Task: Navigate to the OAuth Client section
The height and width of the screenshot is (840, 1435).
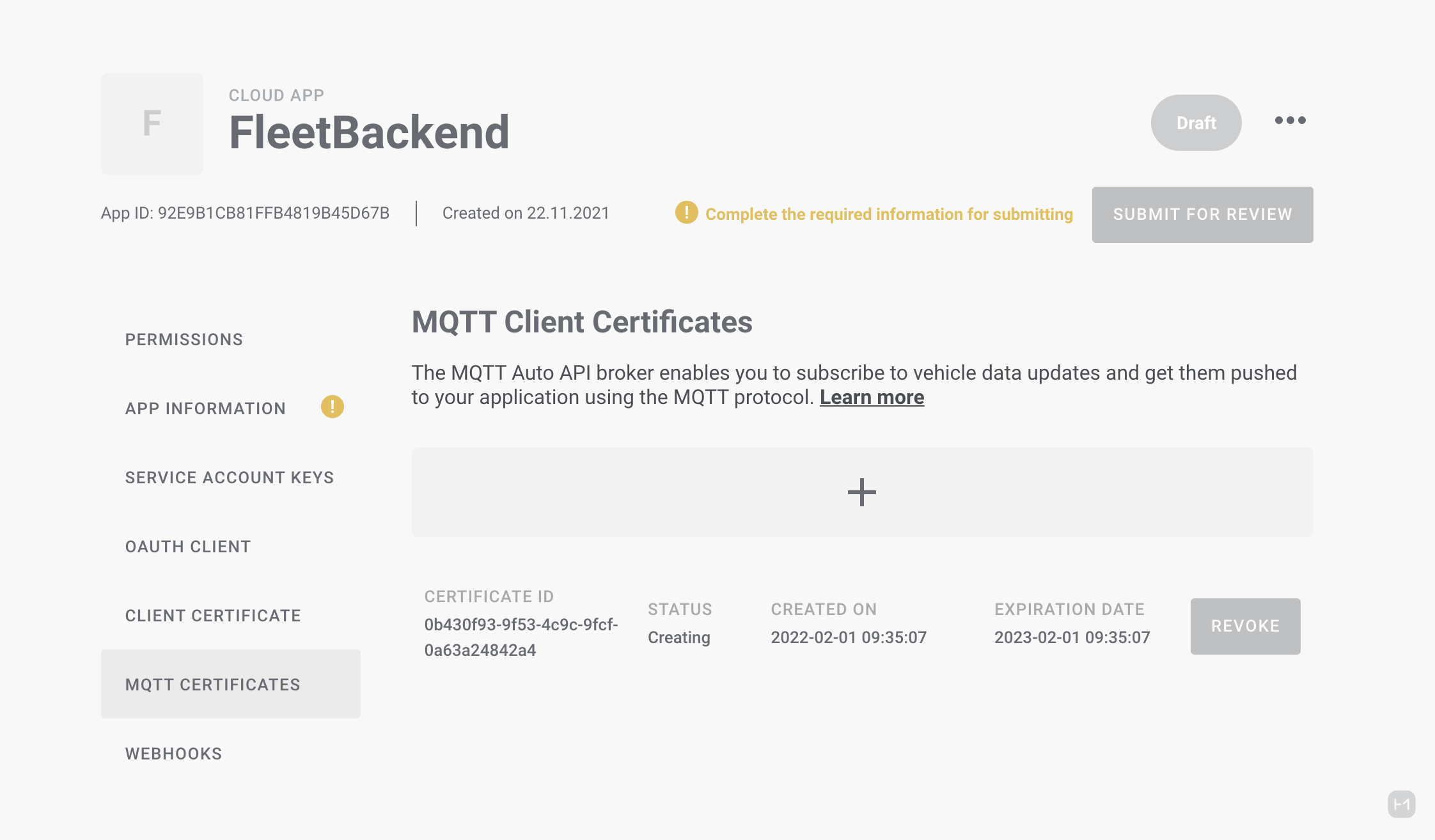Action: click(187, 547)
